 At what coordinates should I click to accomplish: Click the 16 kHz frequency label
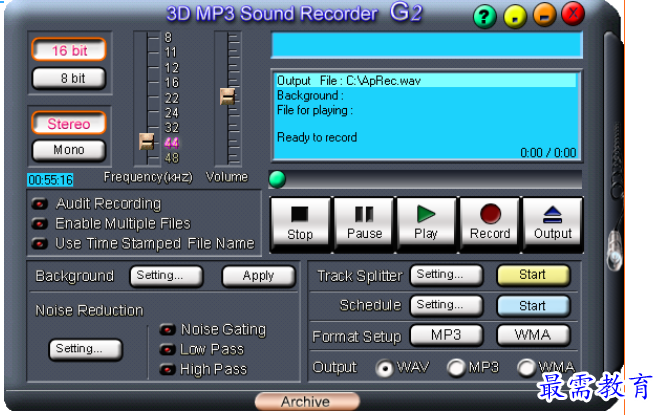(x=172, y=83)
